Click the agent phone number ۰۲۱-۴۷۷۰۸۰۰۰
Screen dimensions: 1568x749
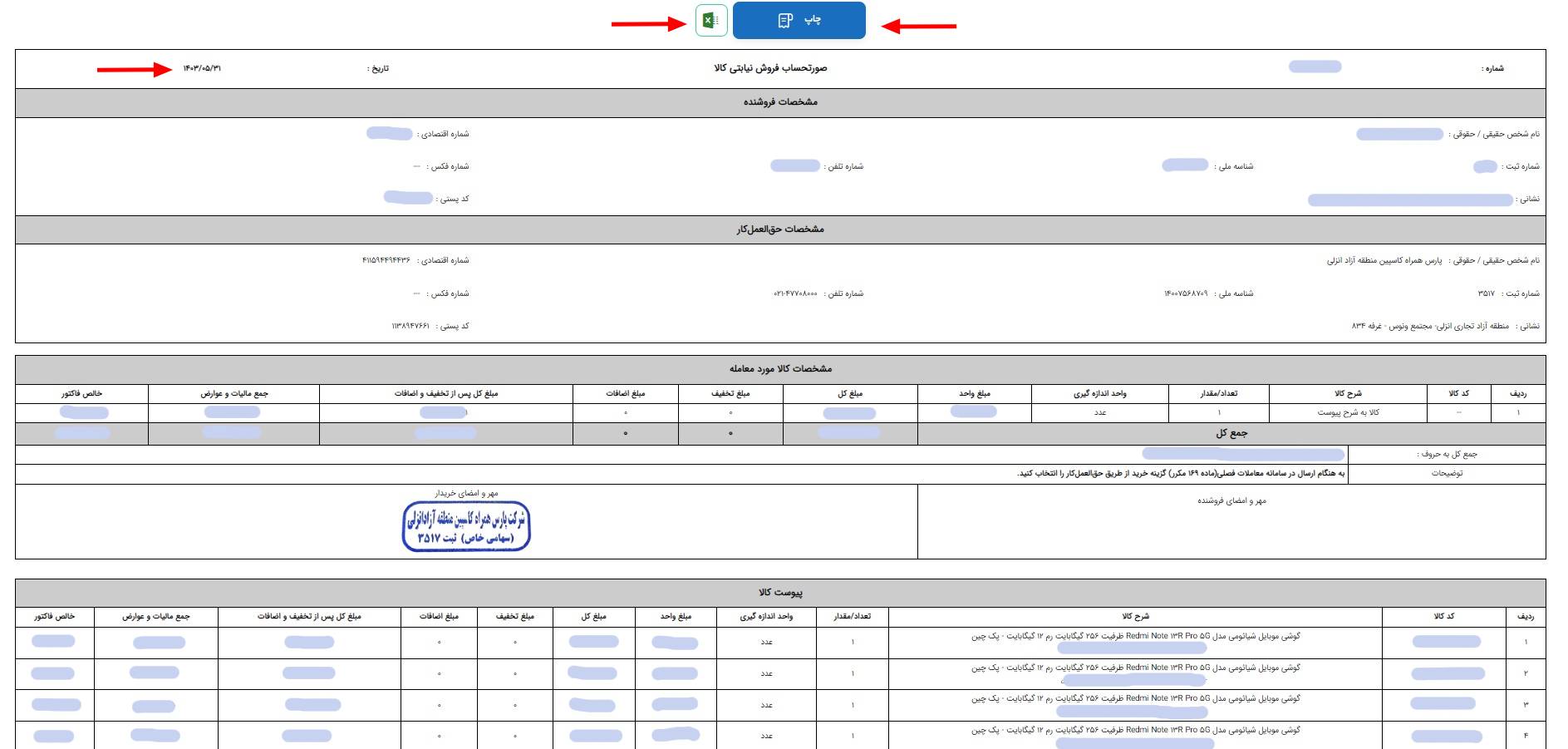pos(795,294)
